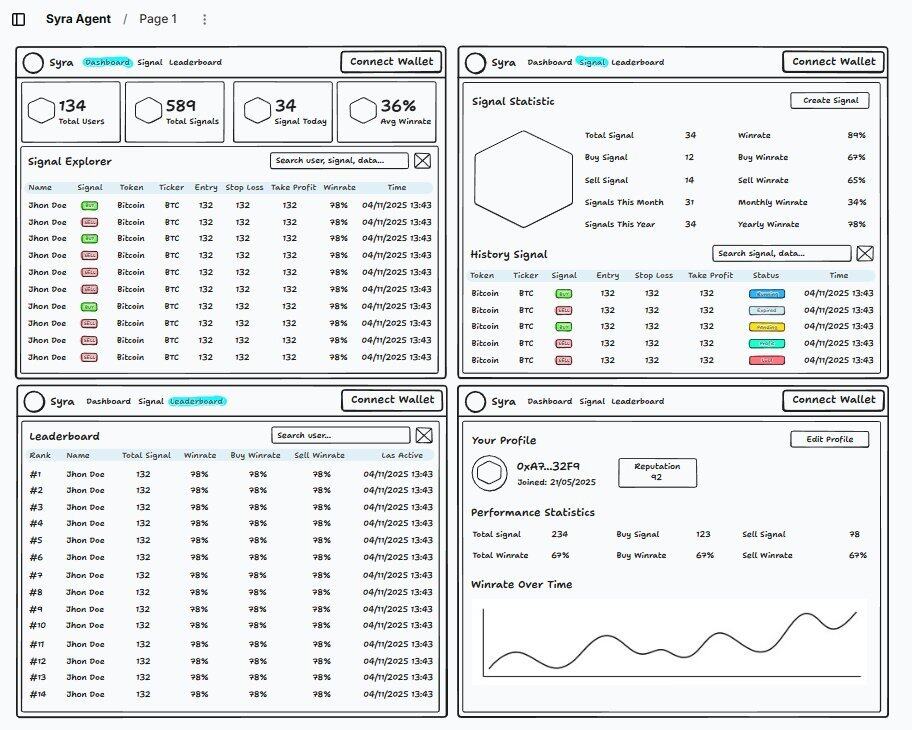Click the Search user, signal, data field
This screenshot has width=912, height=730.
339,161
